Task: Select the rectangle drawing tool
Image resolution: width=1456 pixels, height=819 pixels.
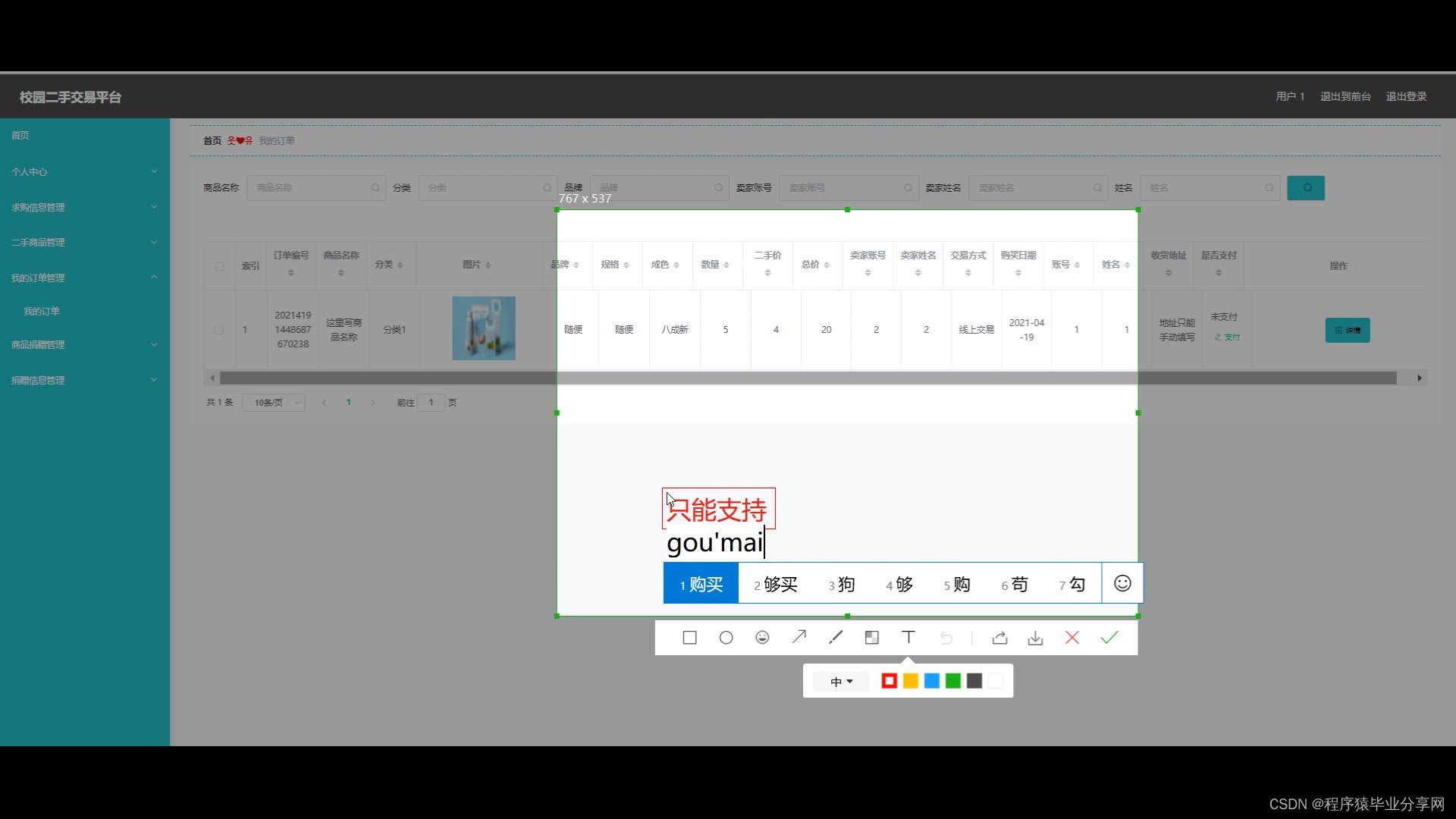Action: tap(689, 638)
